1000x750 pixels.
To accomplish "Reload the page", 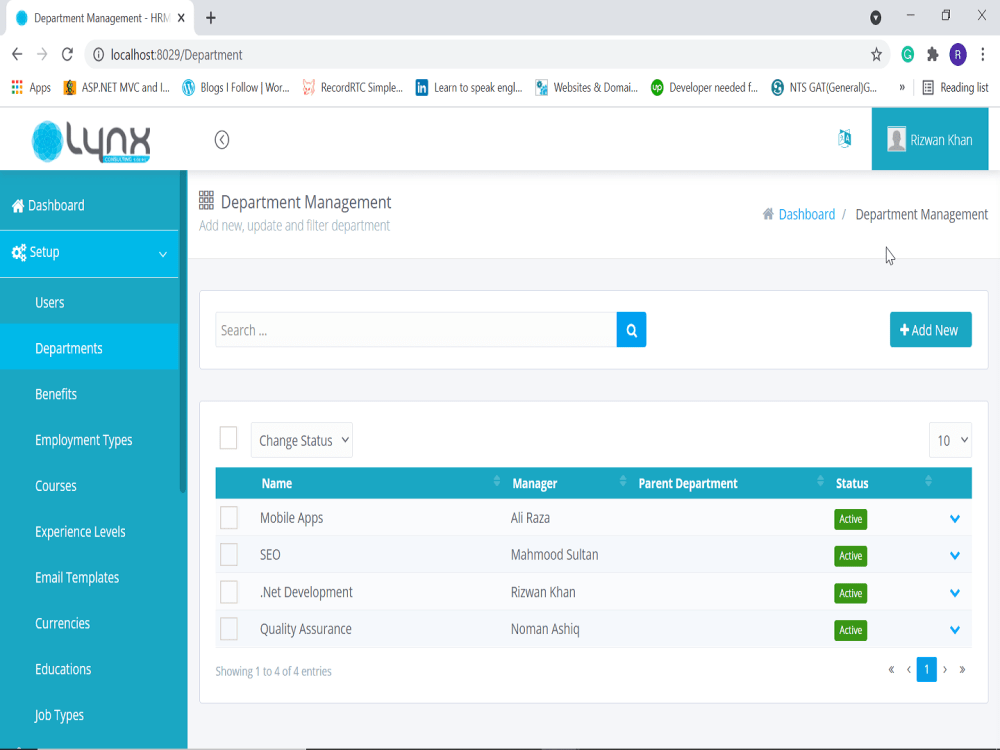I will (67, 55).
